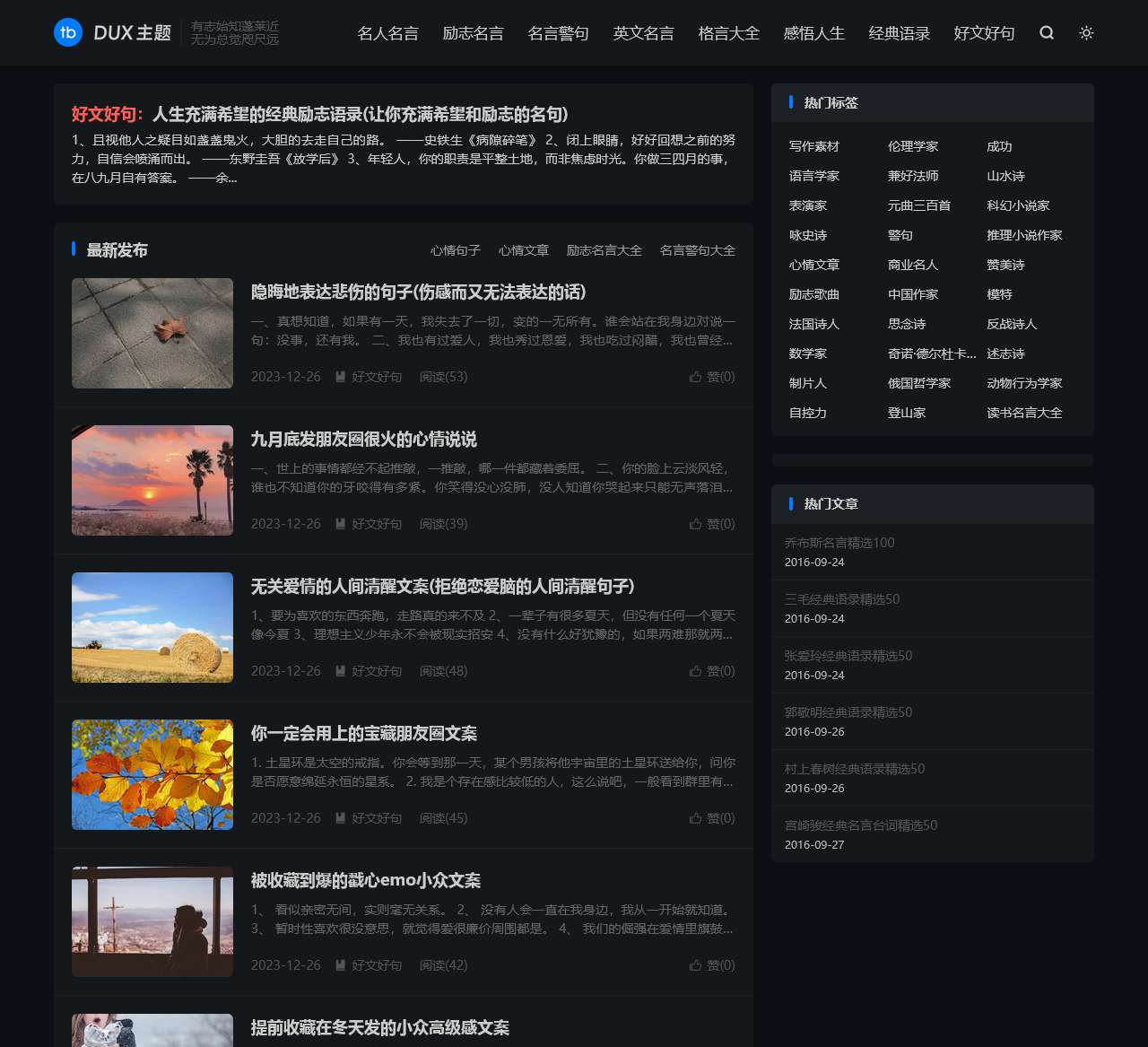Open article 你一定会用上的宝藏朋友圈文案

363,733
